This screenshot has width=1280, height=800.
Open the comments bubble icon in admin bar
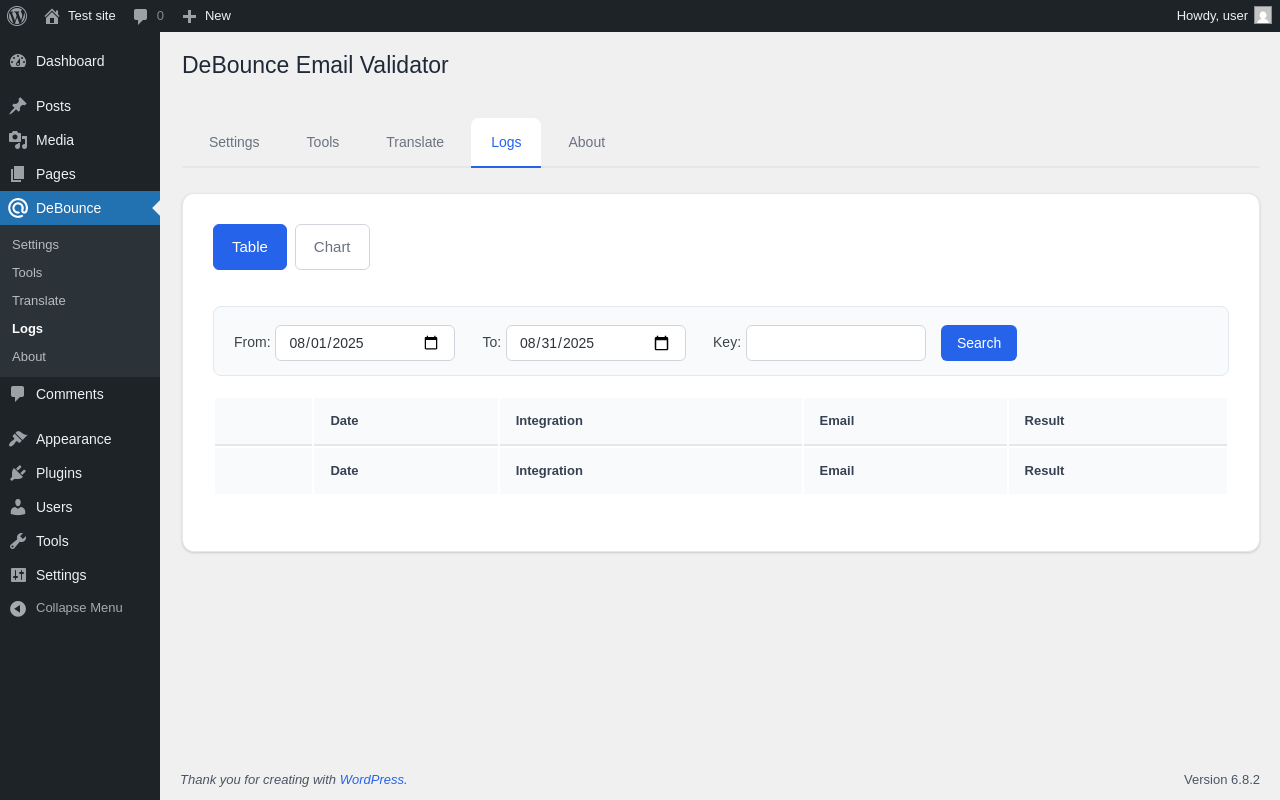(x=141, y=16)
